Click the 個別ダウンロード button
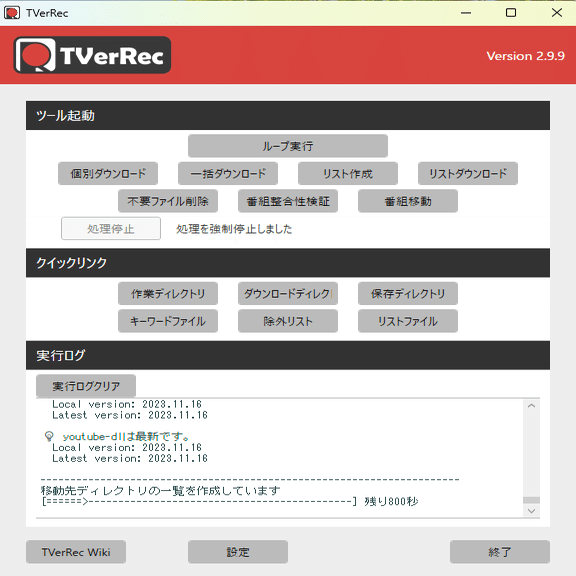This screenshot has height=576, width=576. [108, 173]
